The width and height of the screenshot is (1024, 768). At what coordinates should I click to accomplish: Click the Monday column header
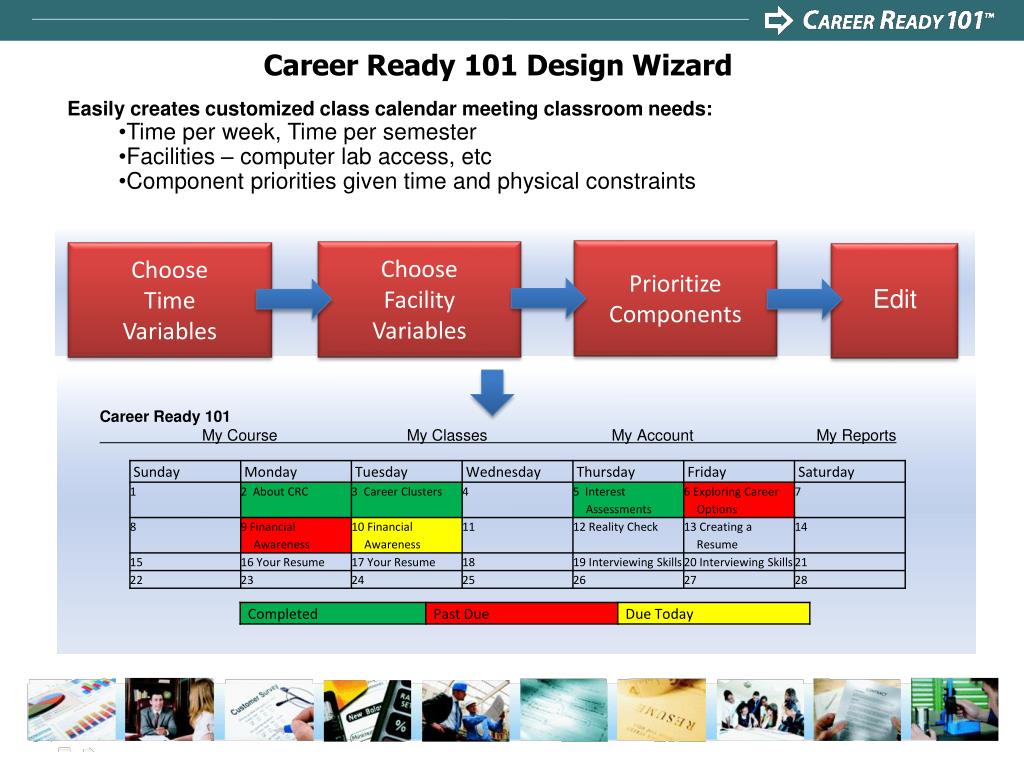(296, 472)
